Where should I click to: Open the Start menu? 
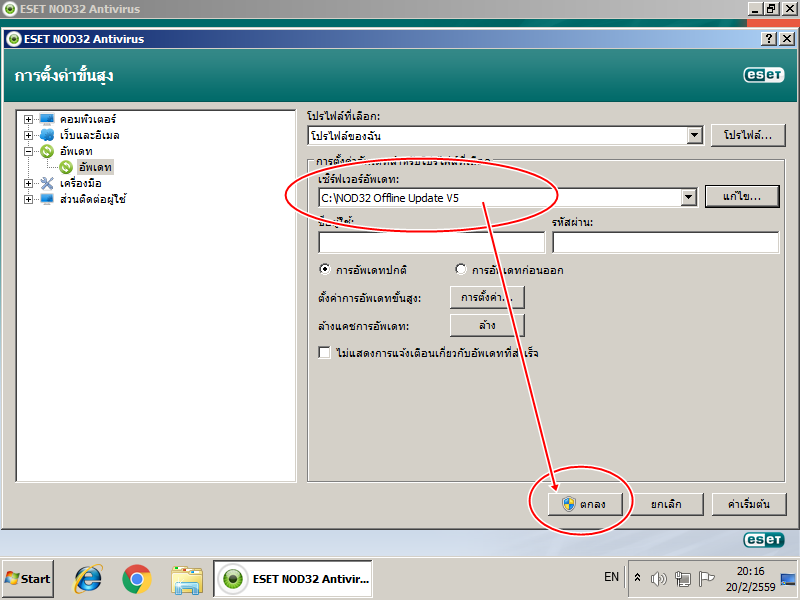(x=28, y=579)
